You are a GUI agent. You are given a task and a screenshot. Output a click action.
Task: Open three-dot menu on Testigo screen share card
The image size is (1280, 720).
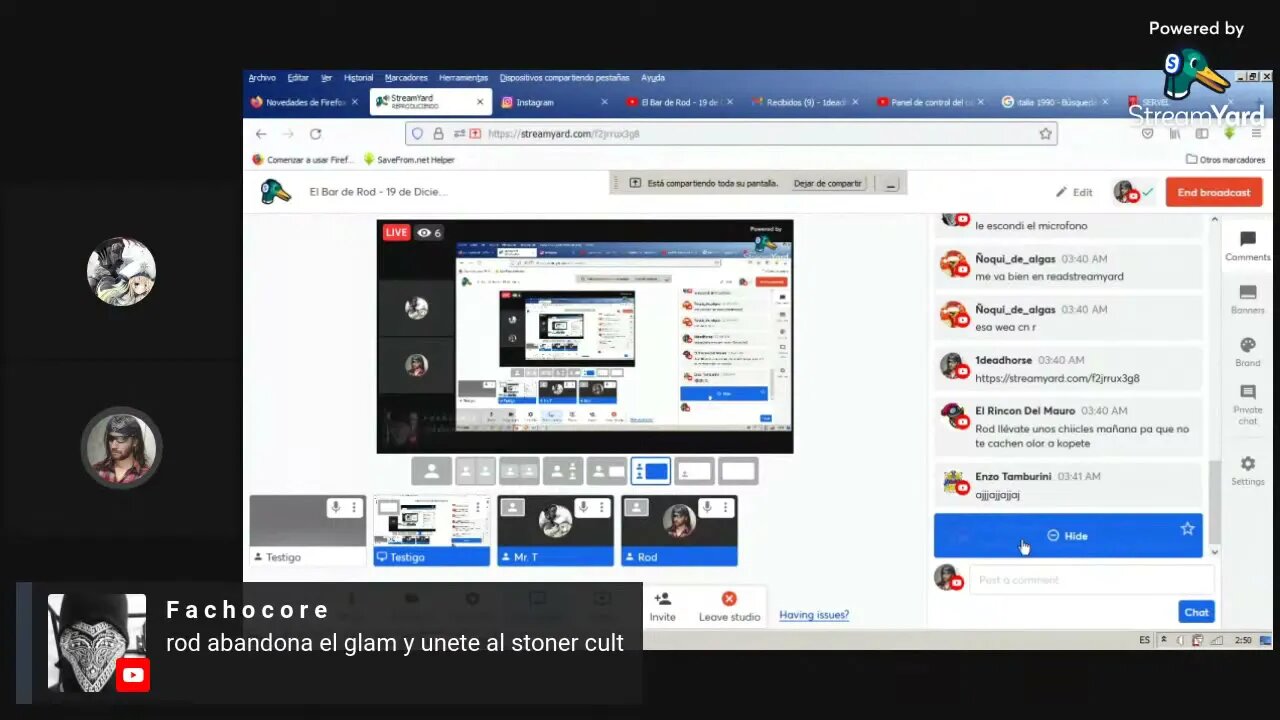click(478, 508)
